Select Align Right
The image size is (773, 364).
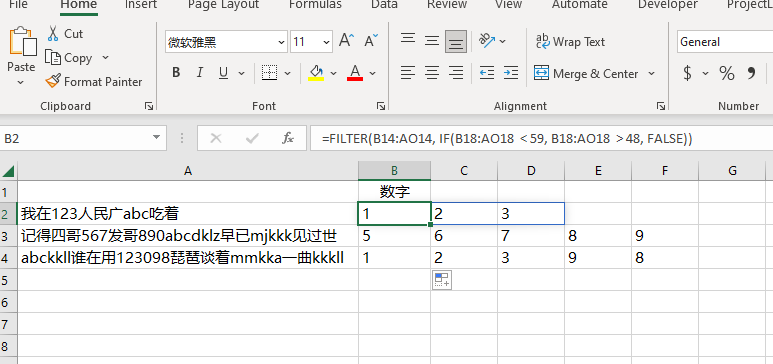point(456,73)
